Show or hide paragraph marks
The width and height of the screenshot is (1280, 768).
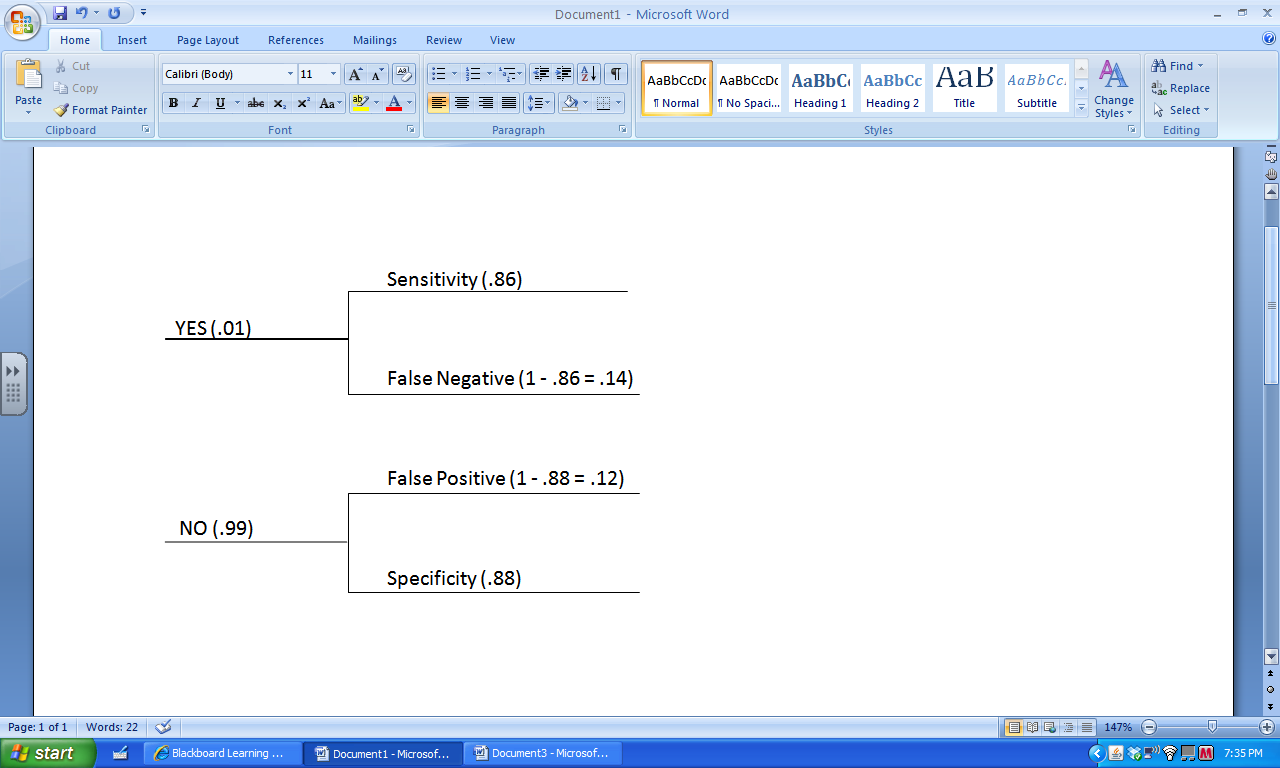pyautogui.click(x=616, y=74)
